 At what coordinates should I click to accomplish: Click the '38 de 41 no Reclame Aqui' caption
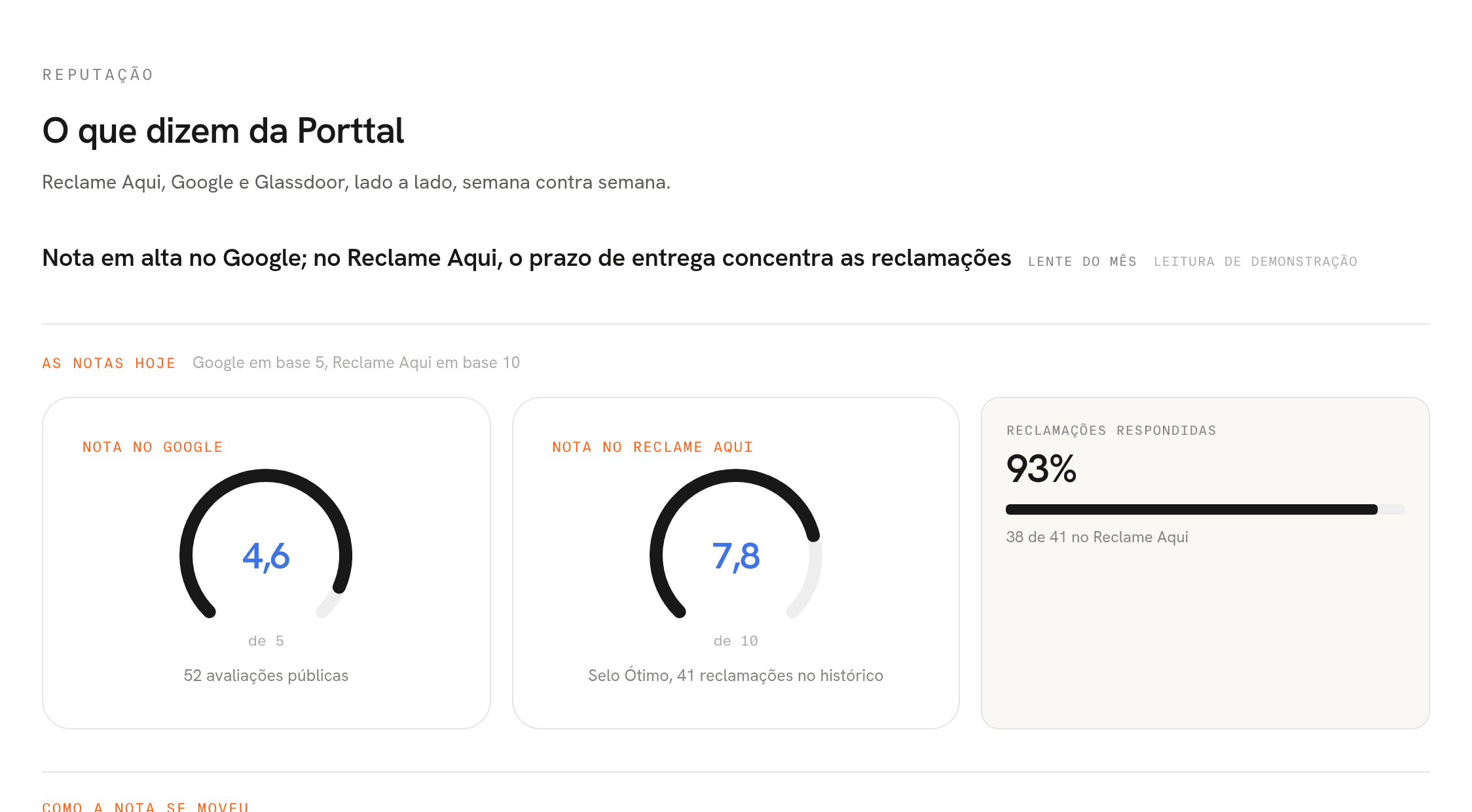pyautogui.click(x=1097, y=537)
